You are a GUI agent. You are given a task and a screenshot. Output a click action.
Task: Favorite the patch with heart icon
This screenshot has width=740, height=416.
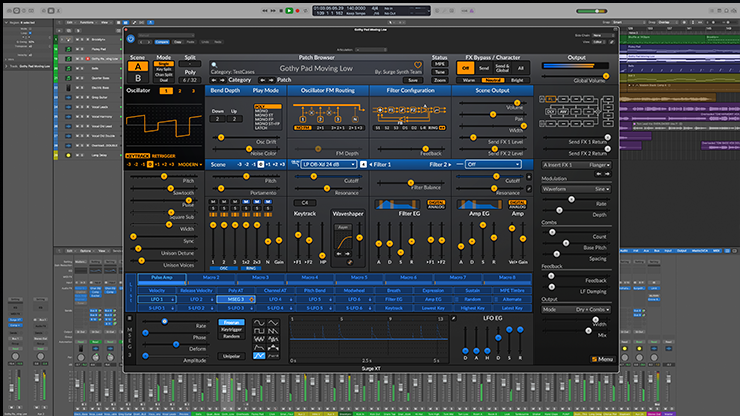pos(418,65)
